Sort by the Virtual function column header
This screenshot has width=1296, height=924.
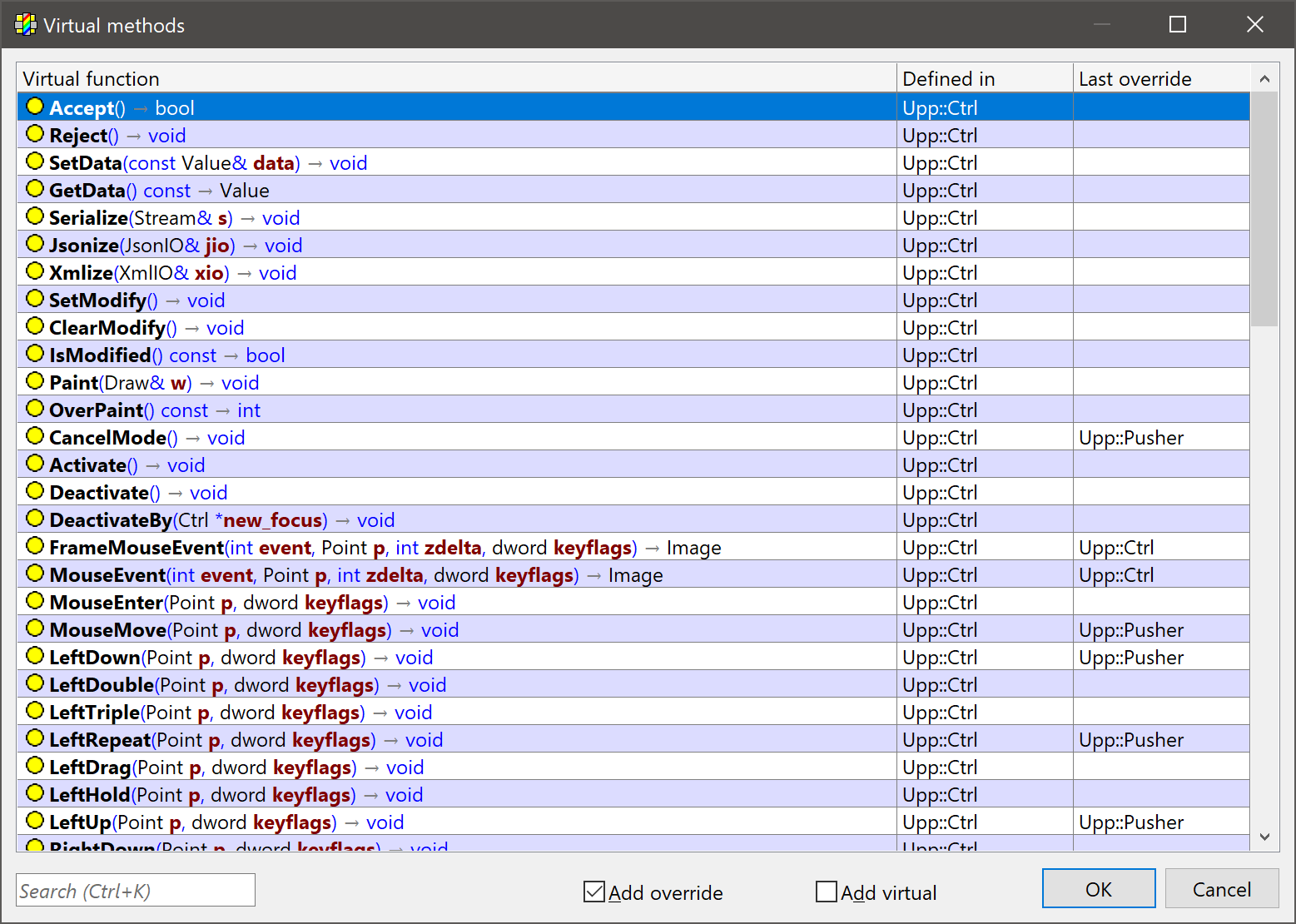tap(456, 79)
